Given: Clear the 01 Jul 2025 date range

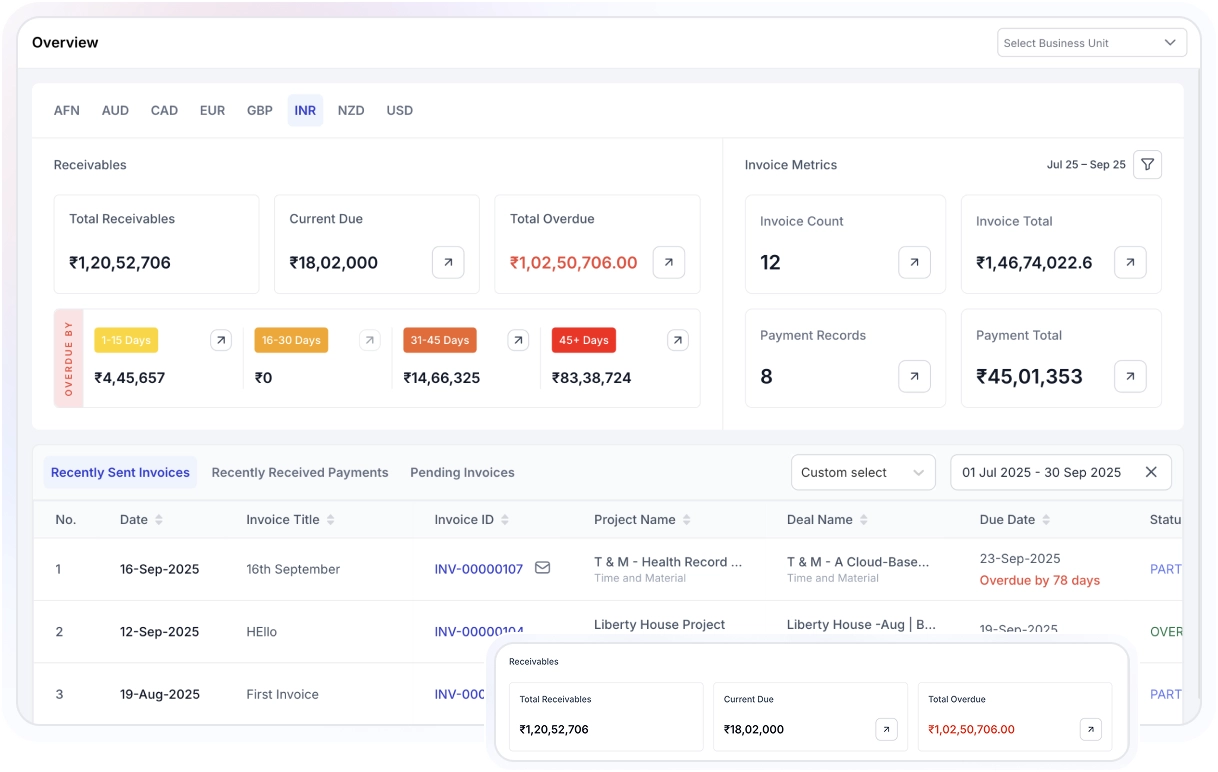Looking at the screenshot, I should pos(1151,472).
